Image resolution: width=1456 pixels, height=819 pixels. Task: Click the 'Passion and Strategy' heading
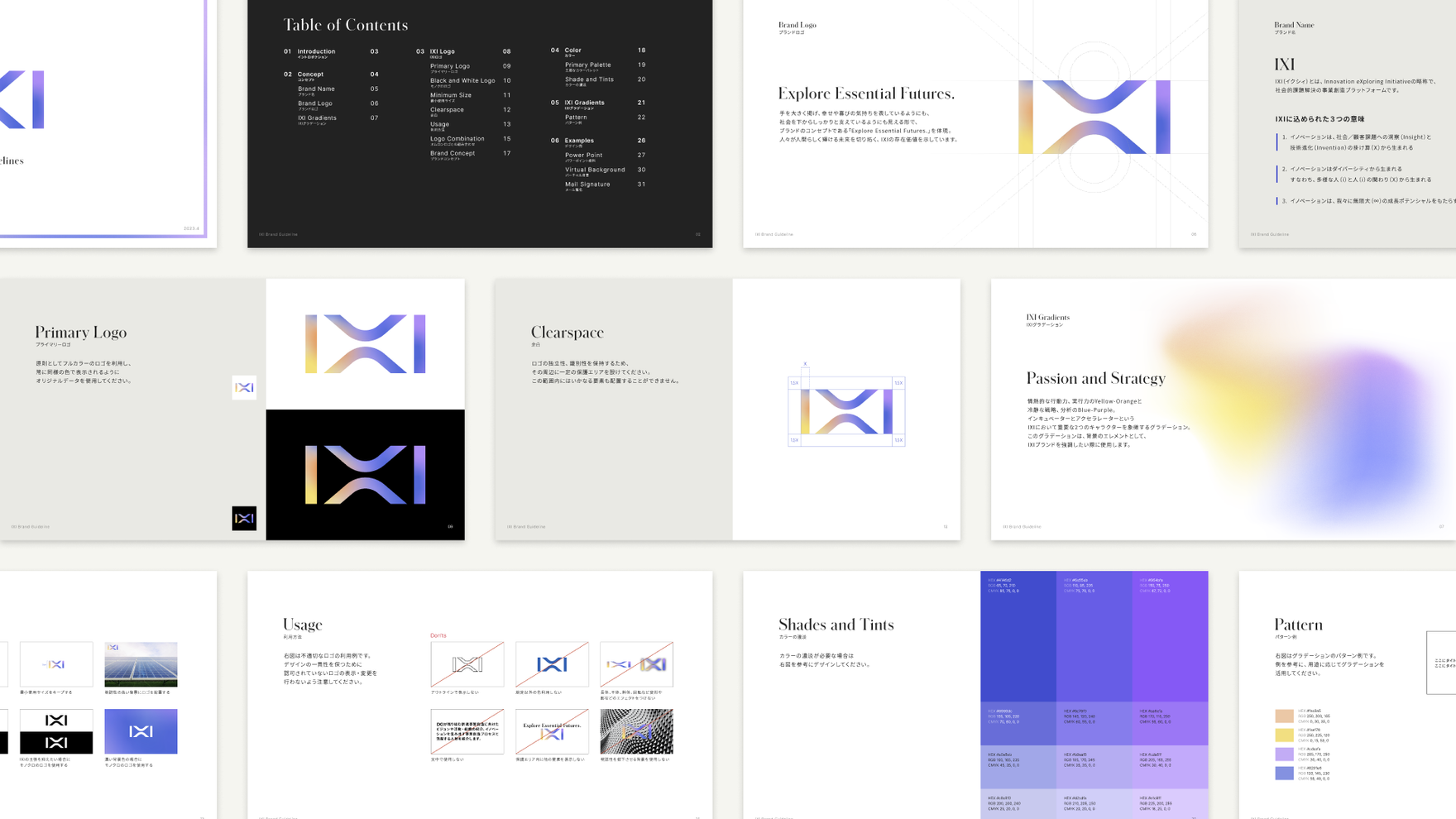point(1095,379)
